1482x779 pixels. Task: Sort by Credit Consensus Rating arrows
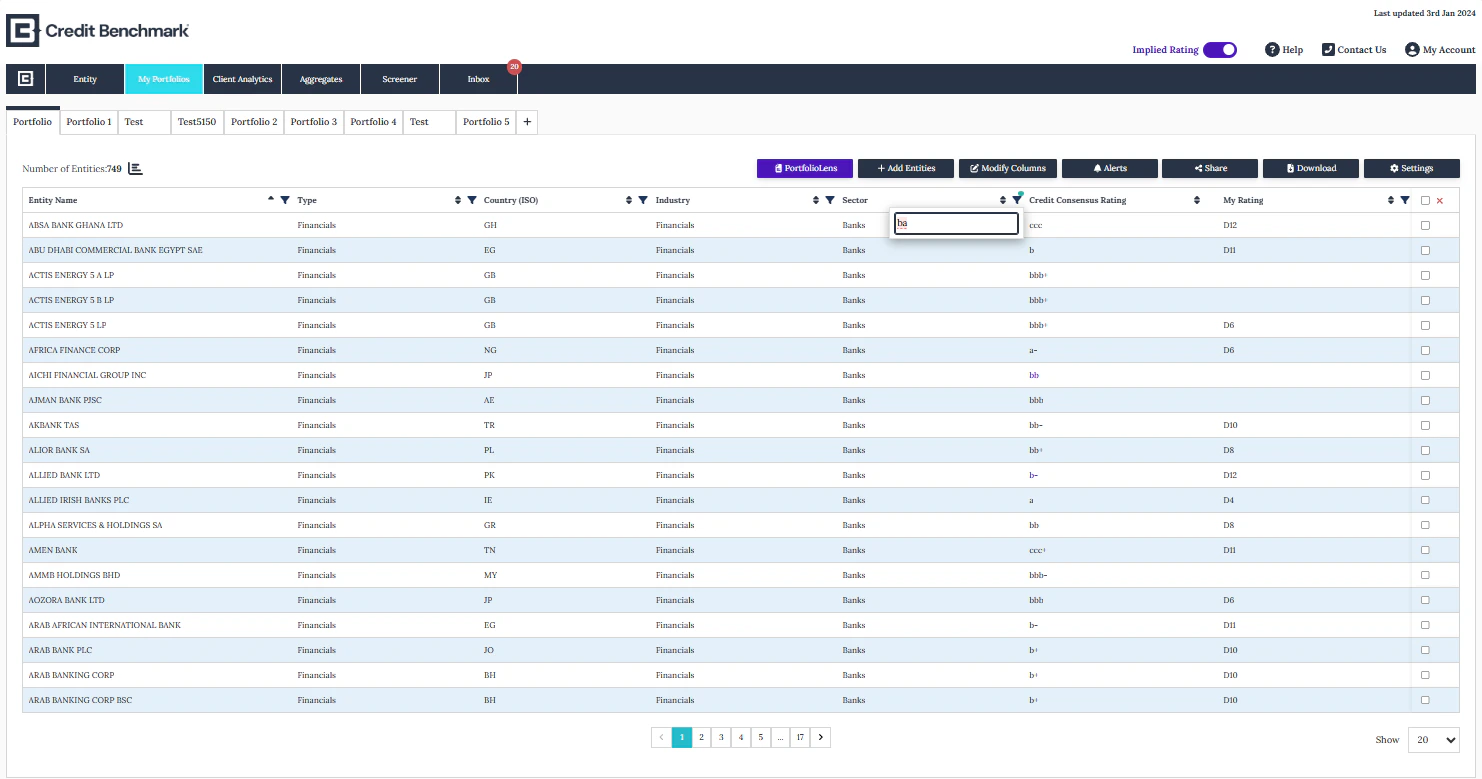pos(1197,200)
